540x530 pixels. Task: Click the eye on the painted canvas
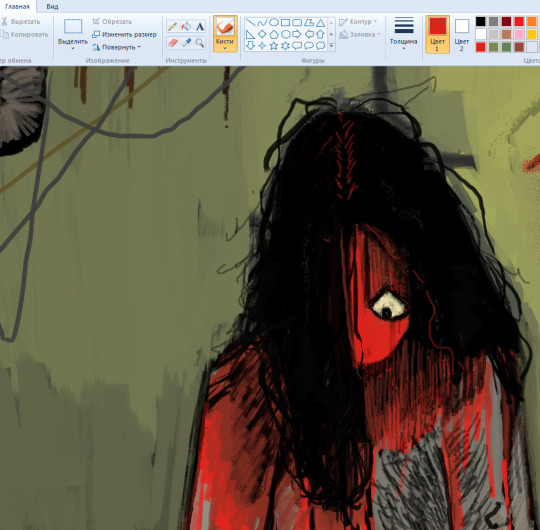click(388, 307)
